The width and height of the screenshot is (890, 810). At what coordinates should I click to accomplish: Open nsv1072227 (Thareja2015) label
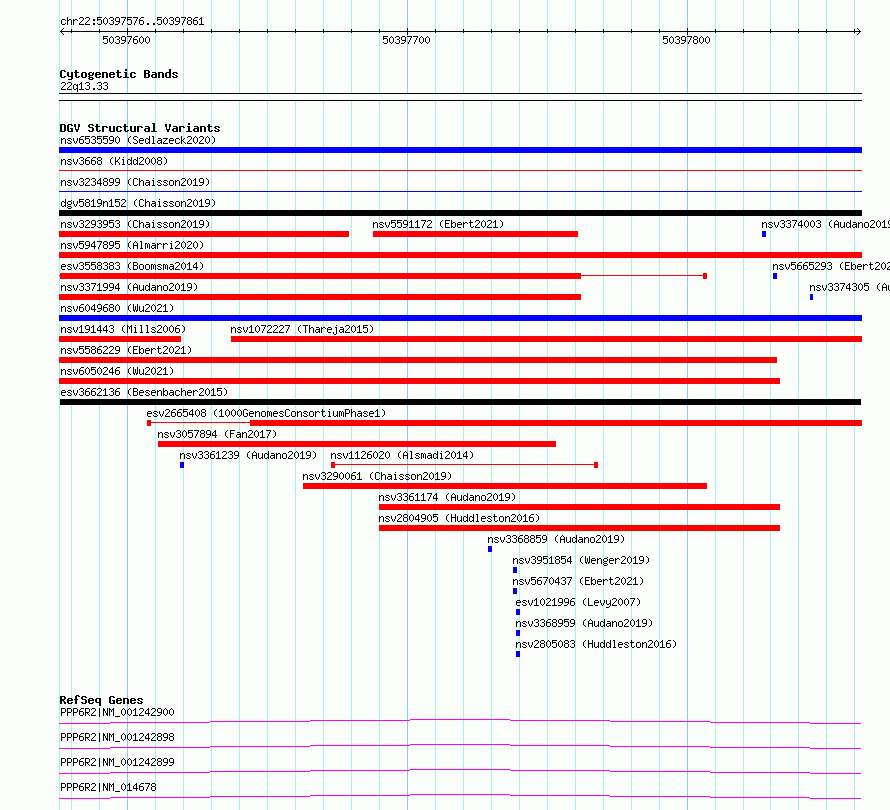point(302,329)
